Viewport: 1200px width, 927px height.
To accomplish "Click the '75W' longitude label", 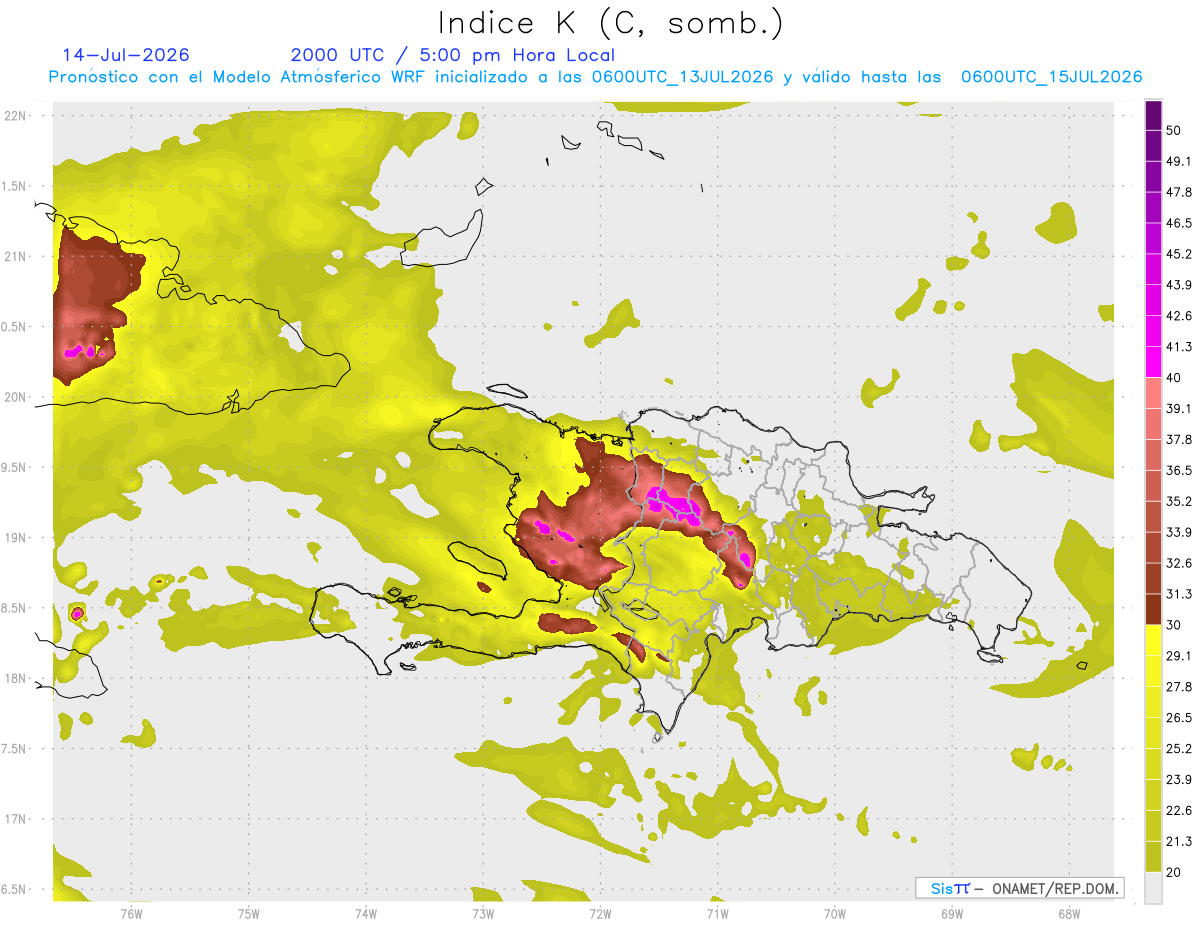I will pos(249,914).
